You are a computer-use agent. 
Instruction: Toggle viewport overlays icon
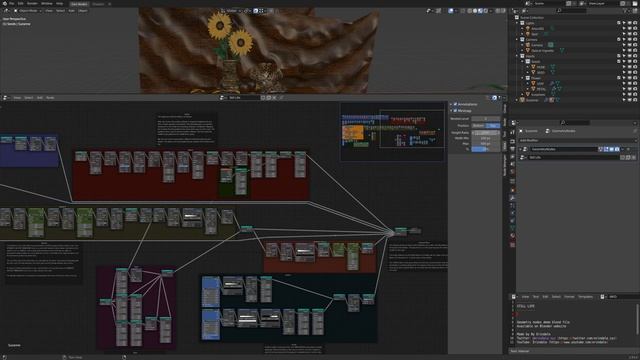click(x=451, y=11)
